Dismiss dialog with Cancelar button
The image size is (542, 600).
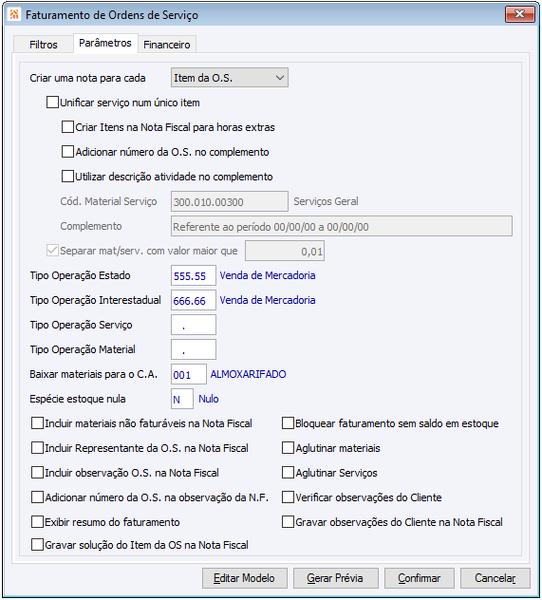[495, 578]
